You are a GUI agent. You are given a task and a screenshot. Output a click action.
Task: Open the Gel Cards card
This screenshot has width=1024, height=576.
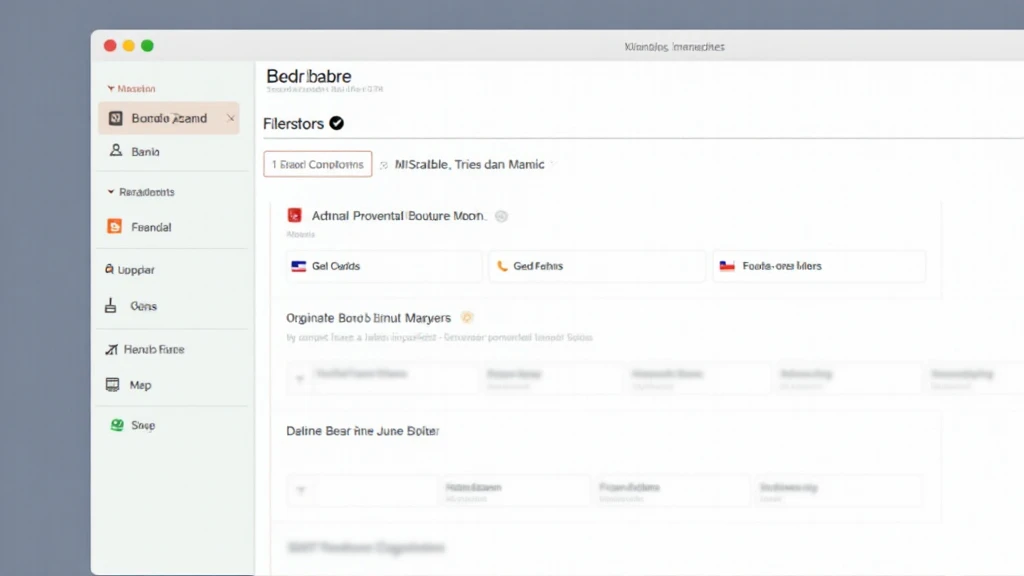pyautogui.click(x=384, y=266)
